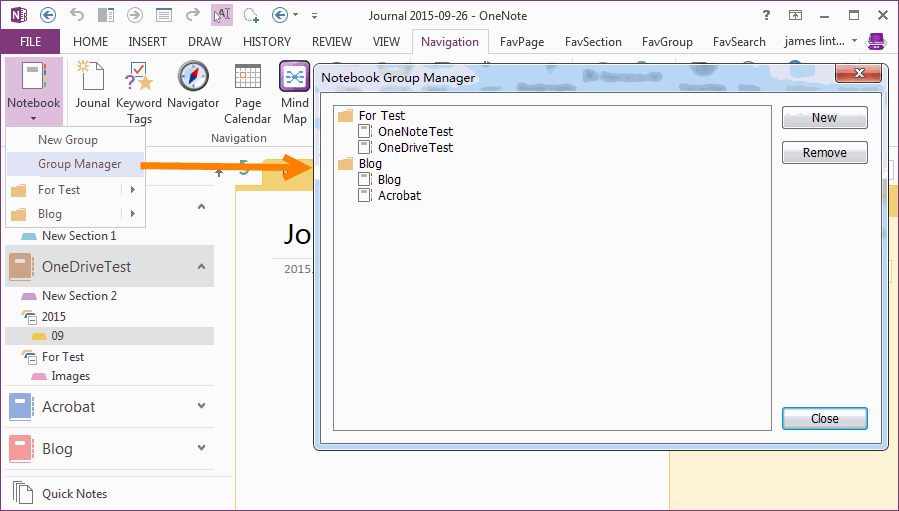Open the FILE tab
The width and height of the screenshot is (899, 511).
point(30,42)
